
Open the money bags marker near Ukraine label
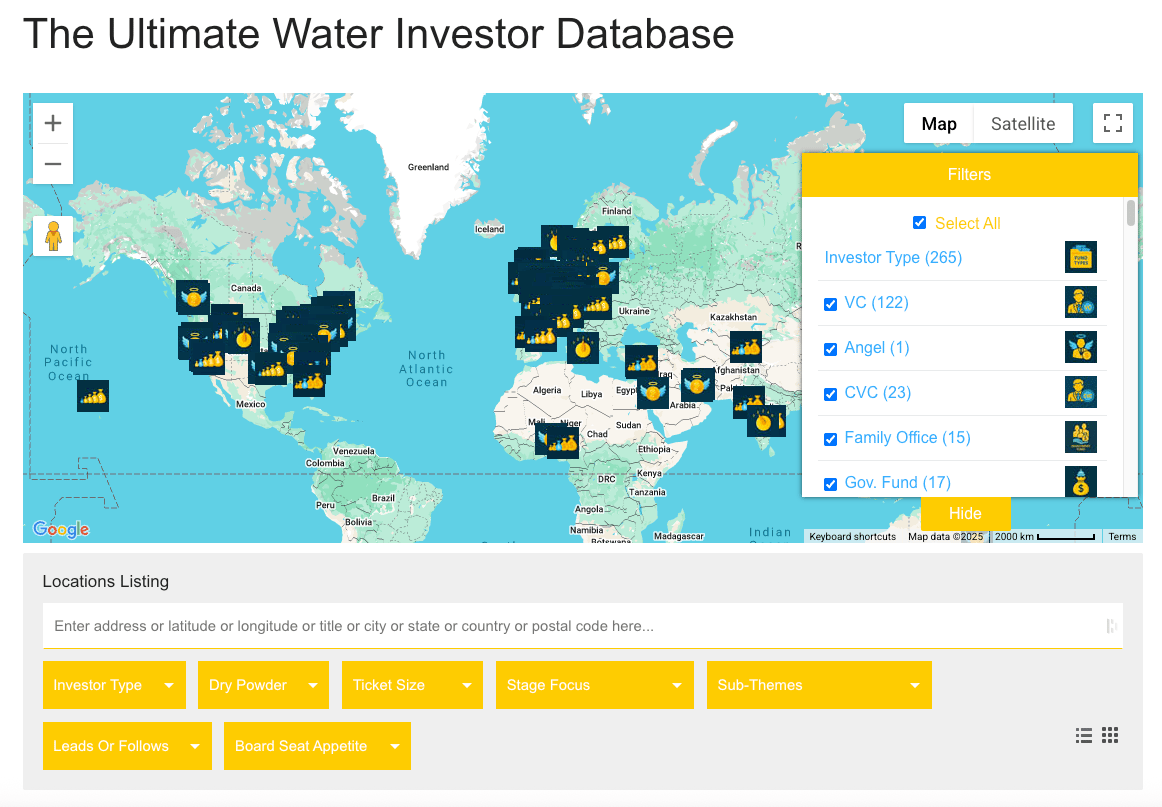(597, 305)
